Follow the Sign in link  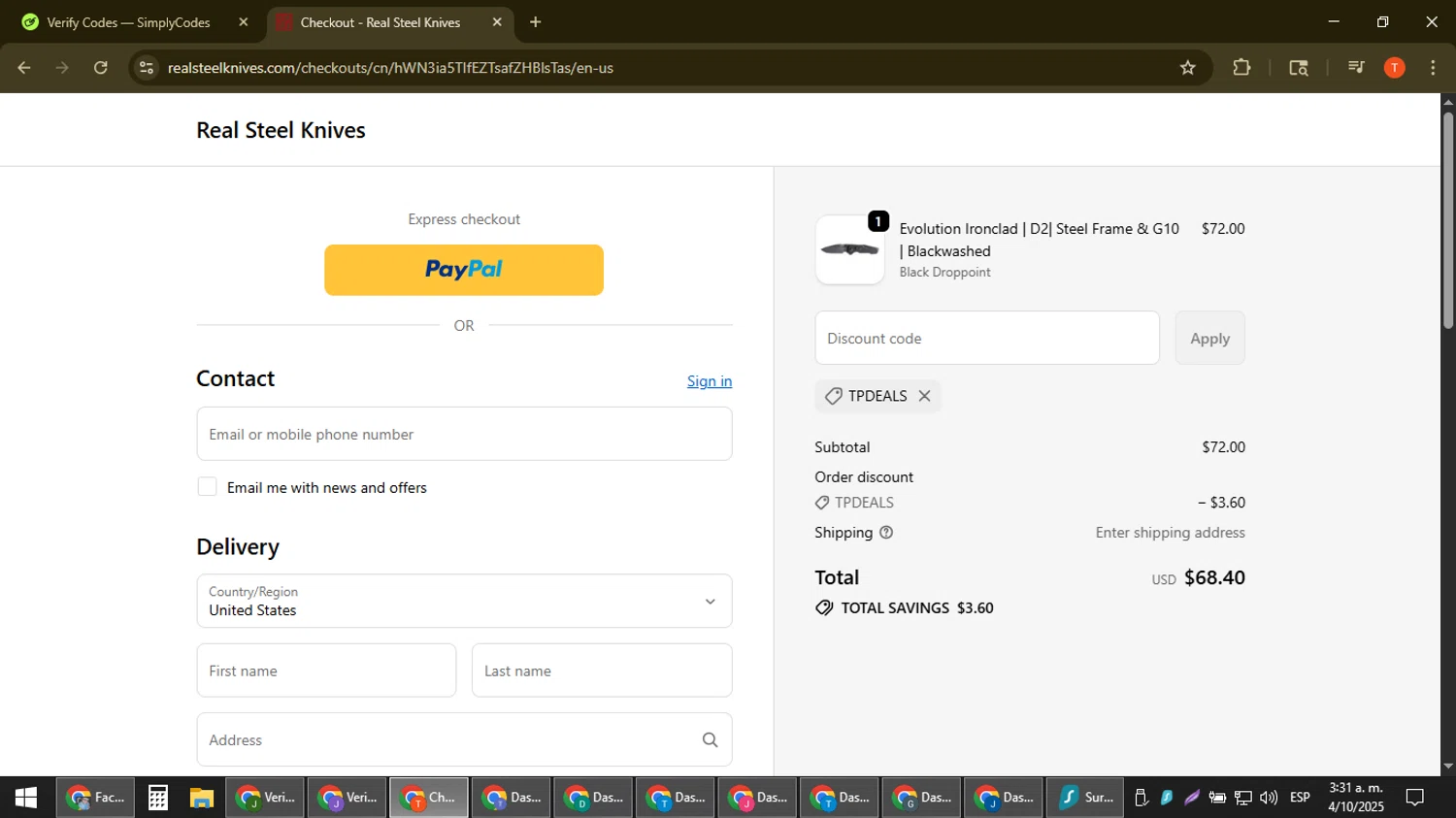[710, 381]
